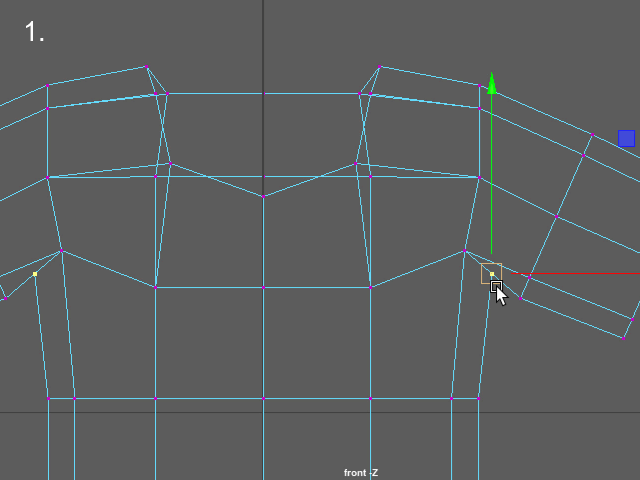Viewport: 640px width, 480px height.
Task: Select the right end vertex of the lower chest edge
Action: click(371, 288)
